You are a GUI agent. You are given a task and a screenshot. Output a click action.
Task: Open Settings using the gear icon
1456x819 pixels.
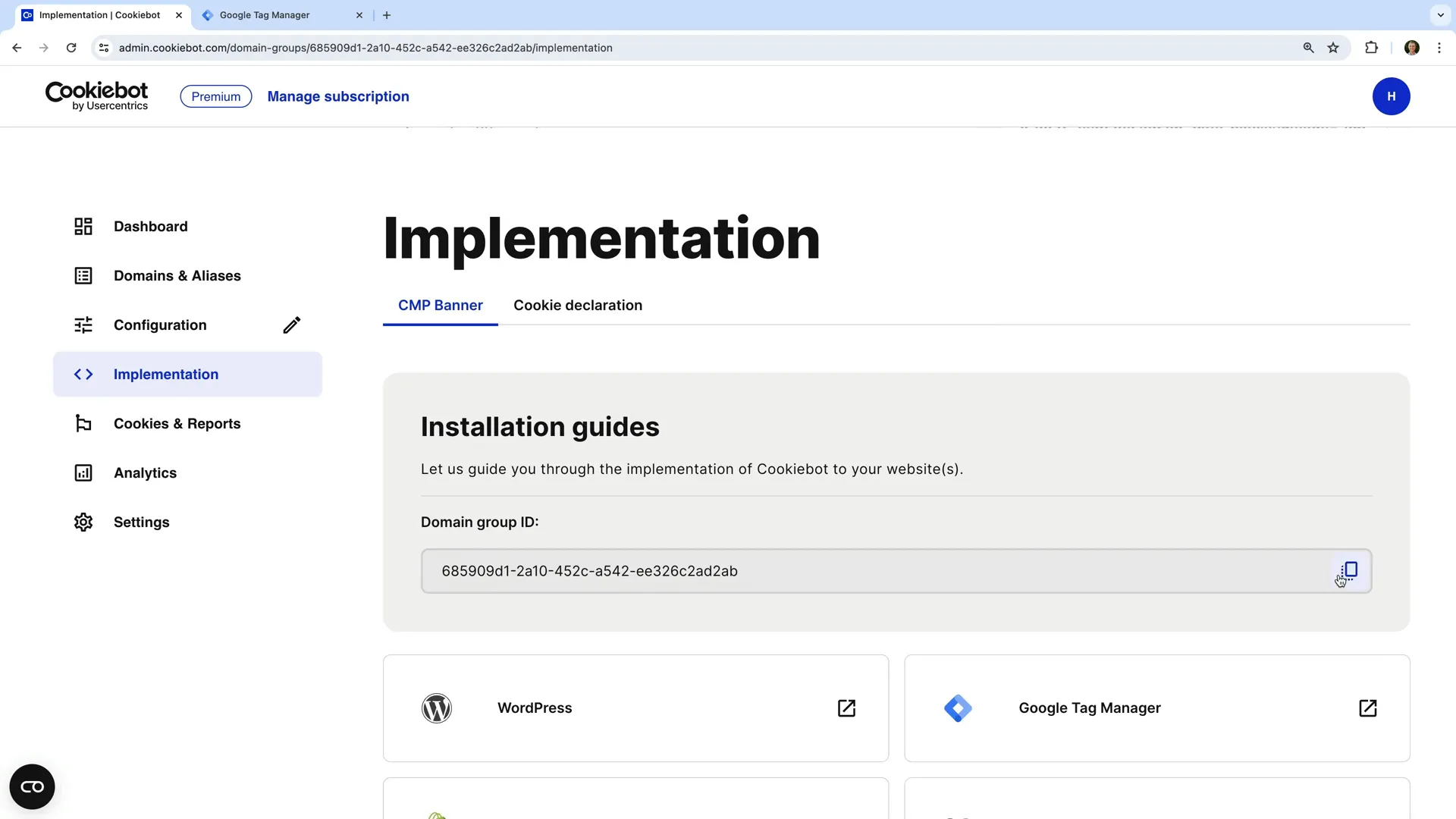[83, 522]
